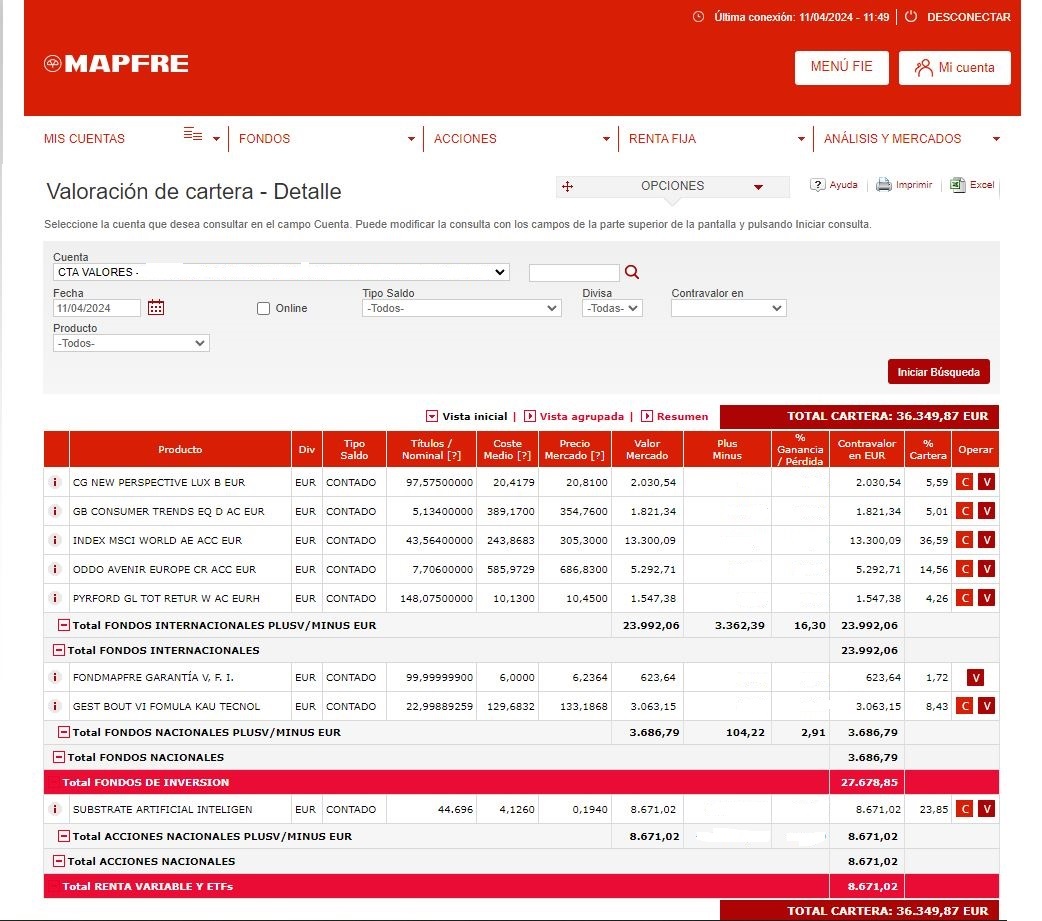This screenshot has height=921, width=1042.
Task: Open the FONDOS menu
Action: coord(326,139)
